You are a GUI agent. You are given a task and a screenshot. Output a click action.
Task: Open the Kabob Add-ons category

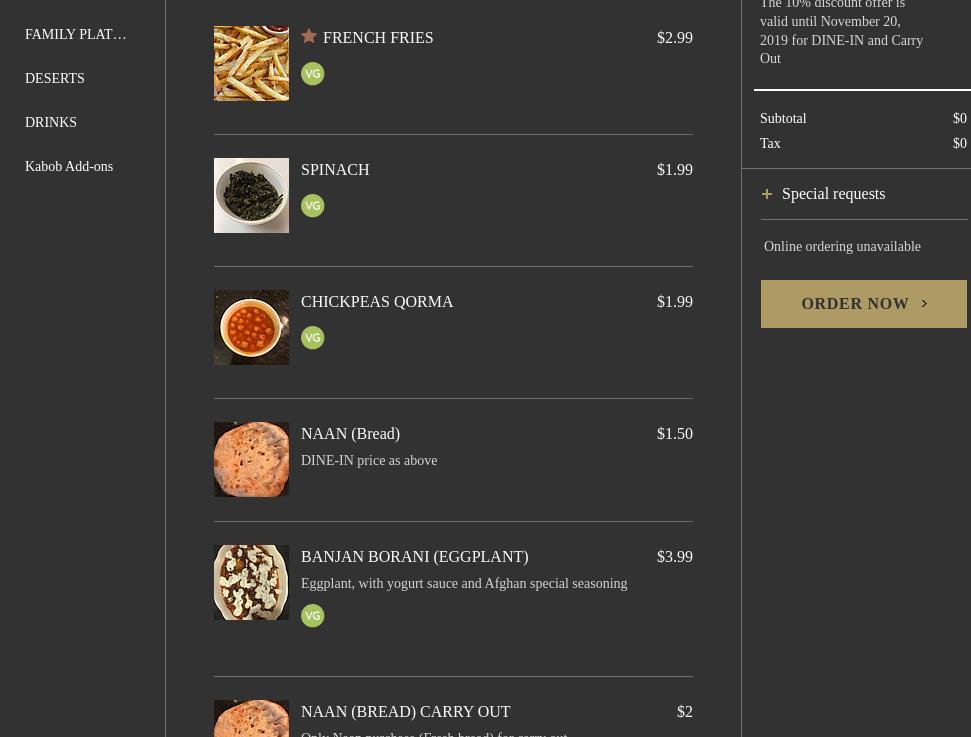(x=69, y=166)
